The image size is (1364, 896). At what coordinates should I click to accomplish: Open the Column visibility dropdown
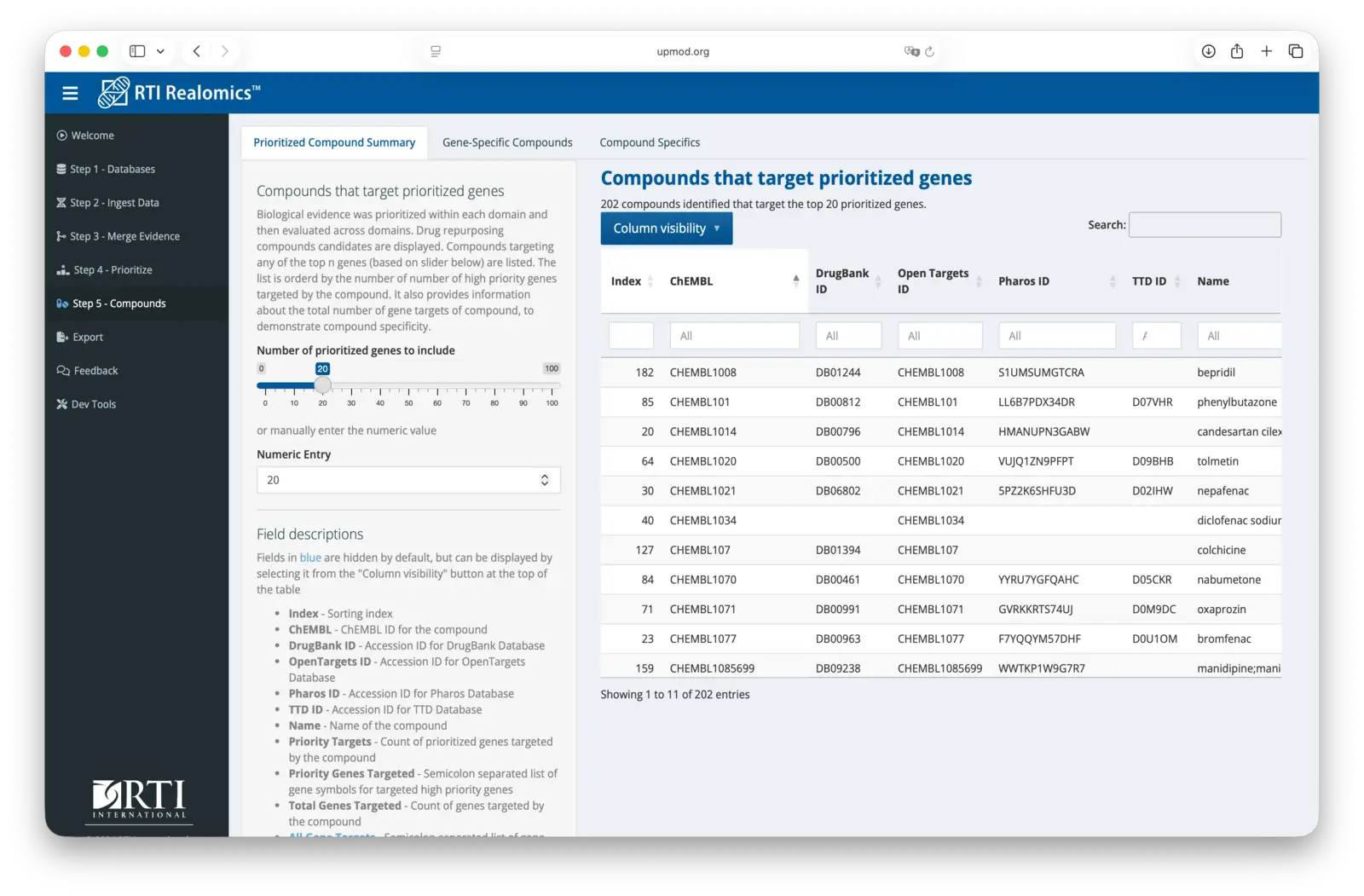[x=666, y=228]
